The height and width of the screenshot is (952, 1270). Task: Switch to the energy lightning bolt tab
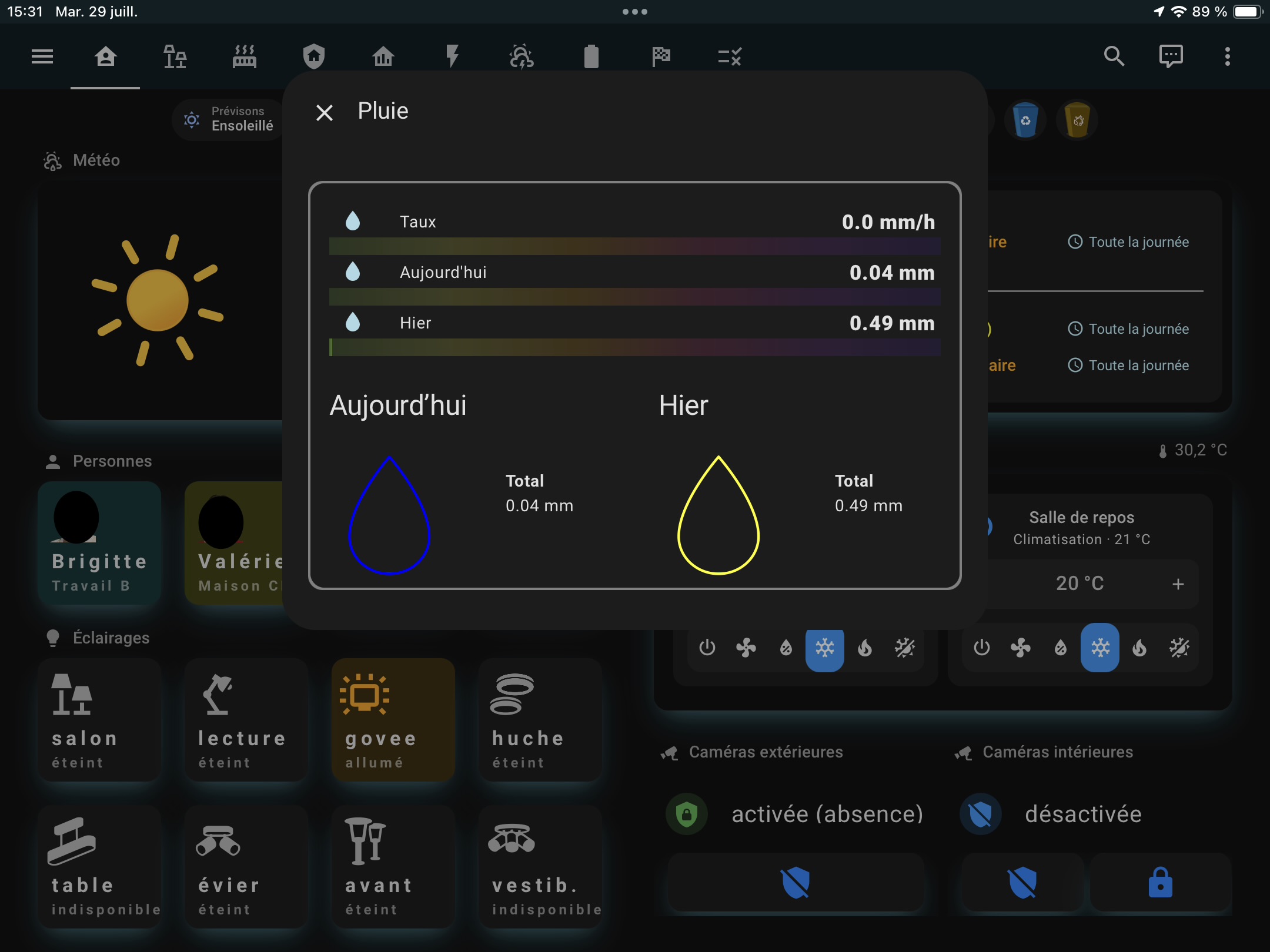click(452, 57)
